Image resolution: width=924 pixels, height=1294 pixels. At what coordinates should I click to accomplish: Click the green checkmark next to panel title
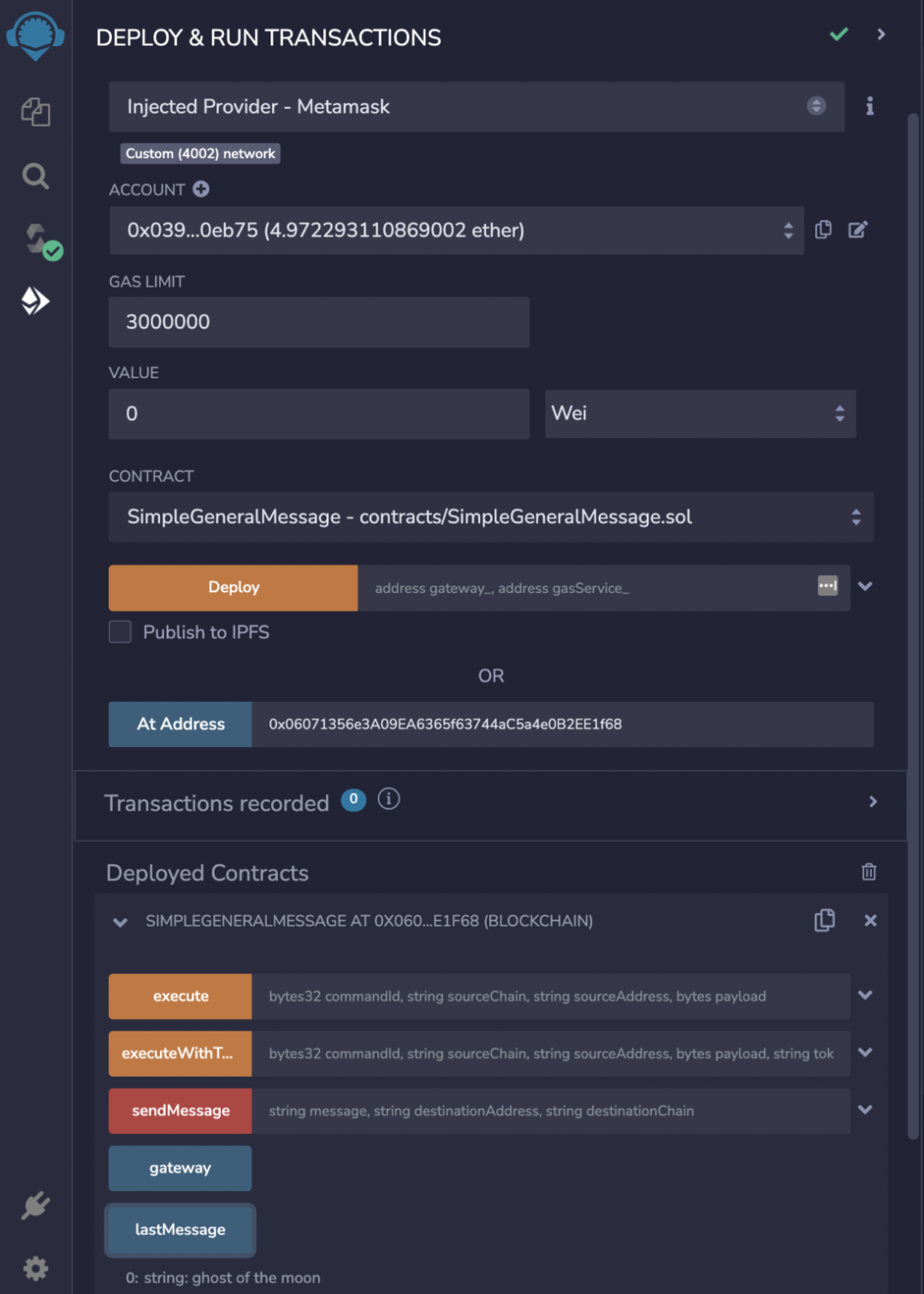click(x=839, y=34)
